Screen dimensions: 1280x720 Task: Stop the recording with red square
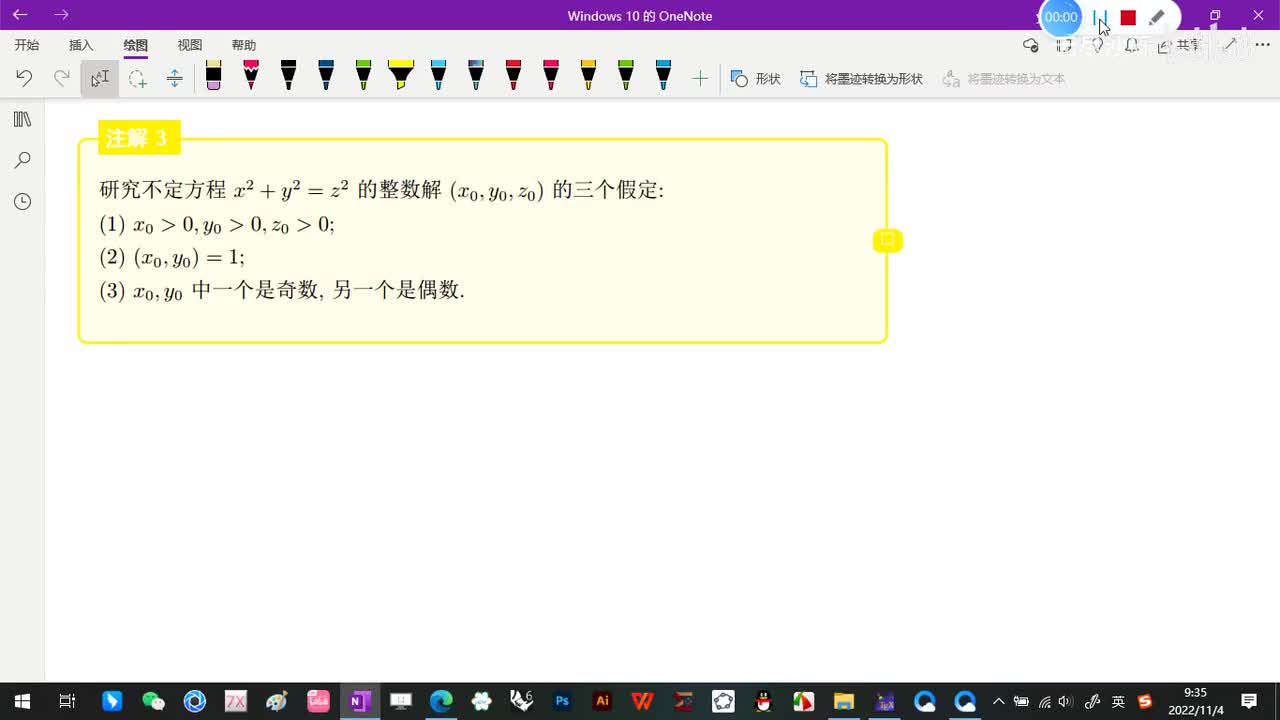(1128, 17)
